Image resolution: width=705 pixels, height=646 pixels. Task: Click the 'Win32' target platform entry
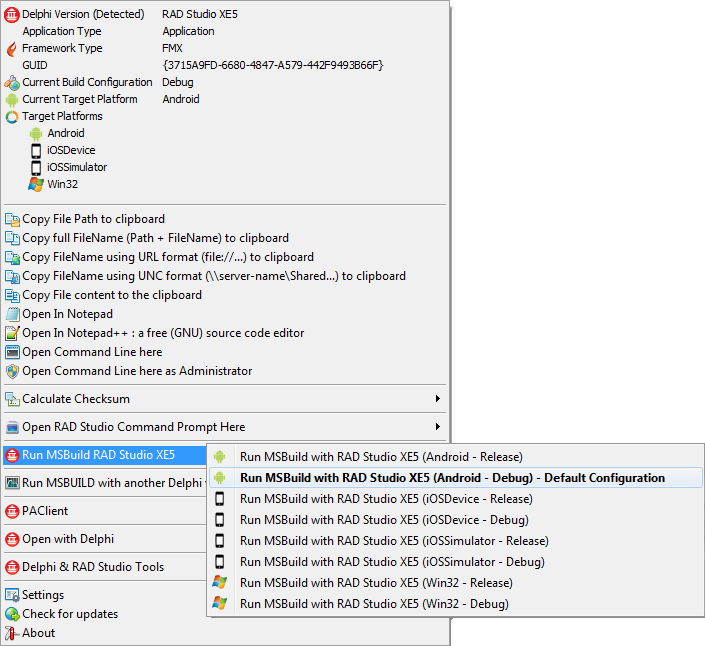pos(62,184)
